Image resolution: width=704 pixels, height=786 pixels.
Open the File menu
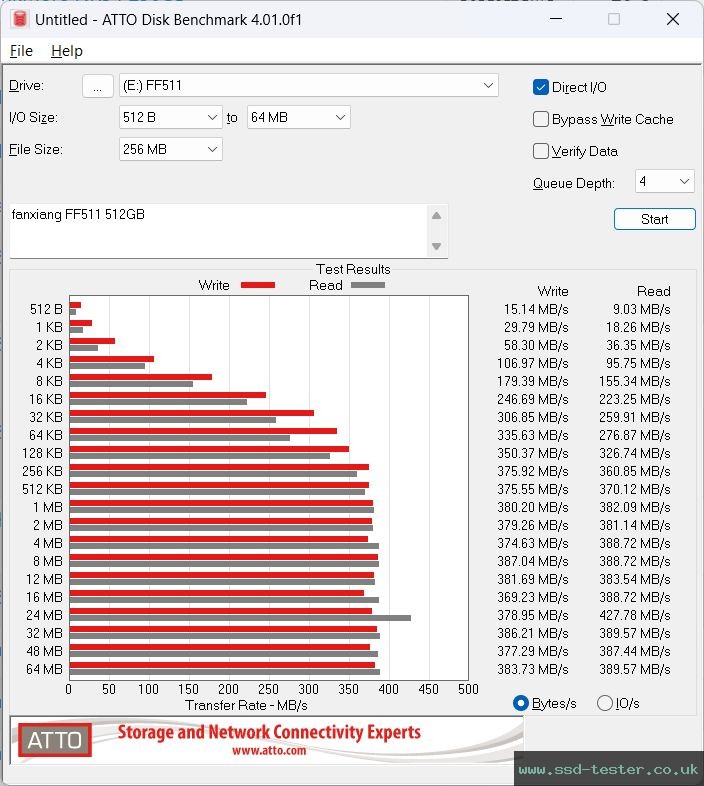coord(21,51)
